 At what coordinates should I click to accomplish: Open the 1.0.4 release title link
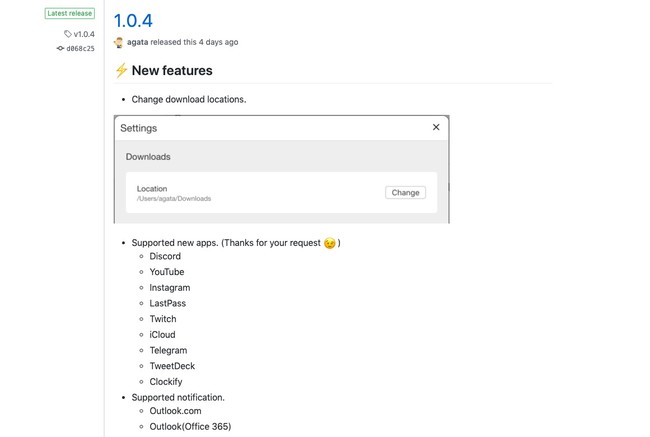point(133,19)
